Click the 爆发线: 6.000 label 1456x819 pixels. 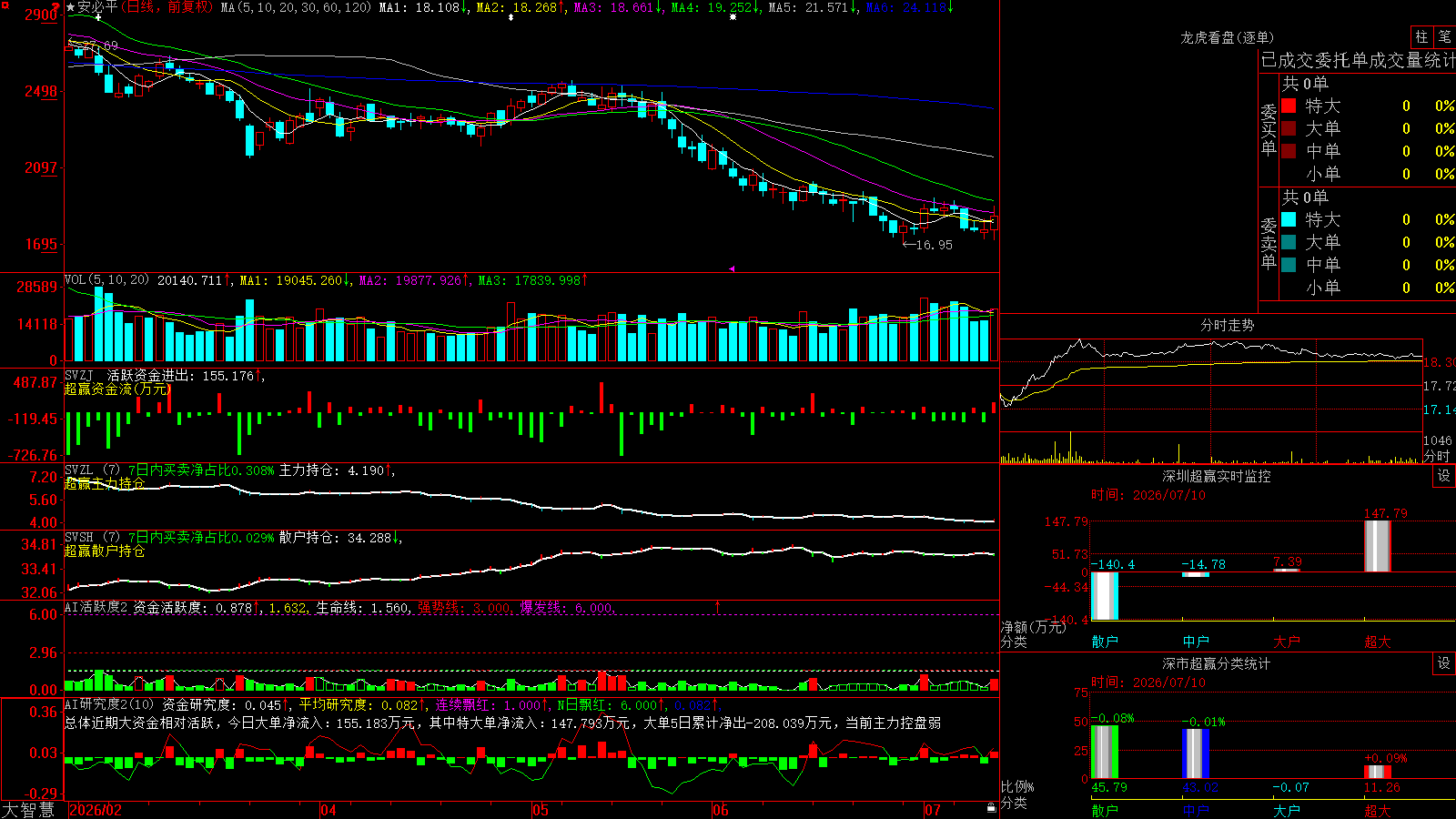tap(567, 607)
